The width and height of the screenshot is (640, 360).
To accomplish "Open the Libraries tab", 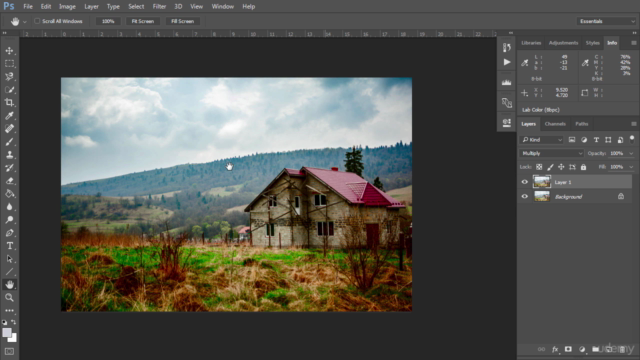I will 531,43.
